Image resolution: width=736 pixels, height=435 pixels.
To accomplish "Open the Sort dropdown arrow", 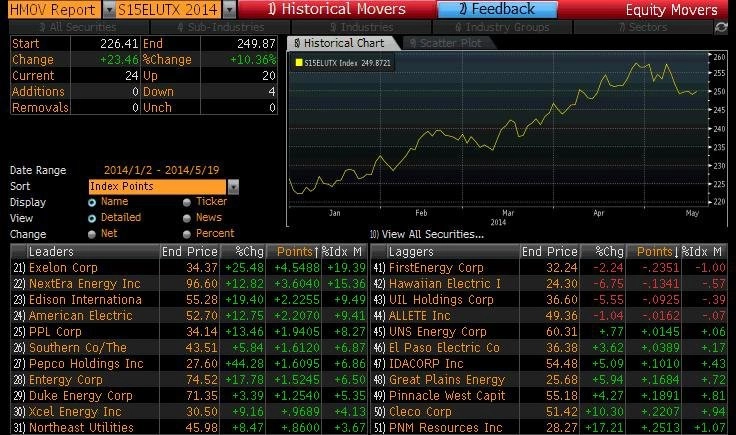I will pyautogui.click(x=233, y=186).
